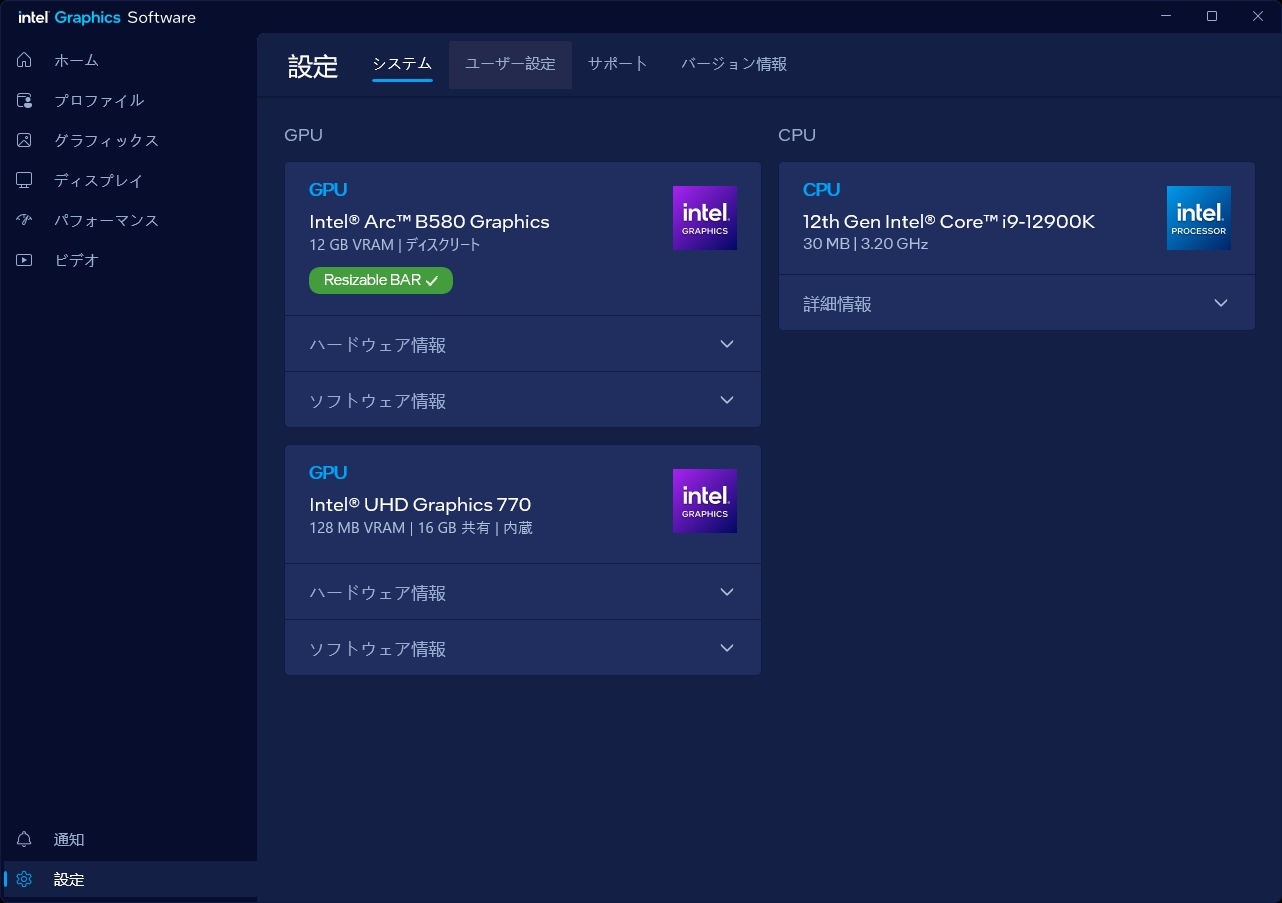This screenshot has height=903, width=1282.
Task: Click the パフォーマンス gauge icon
Action: (x=25, y=220)
